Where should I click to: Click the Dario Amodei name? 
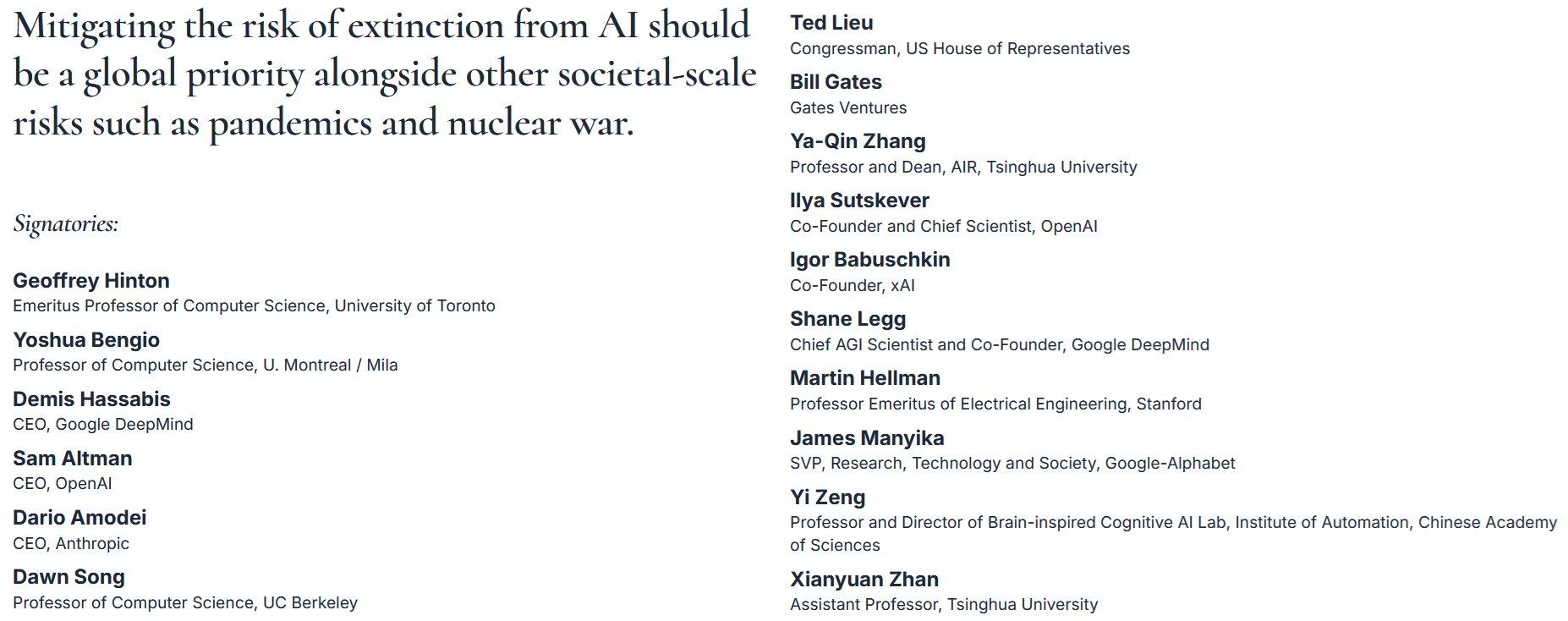(79, 517)
